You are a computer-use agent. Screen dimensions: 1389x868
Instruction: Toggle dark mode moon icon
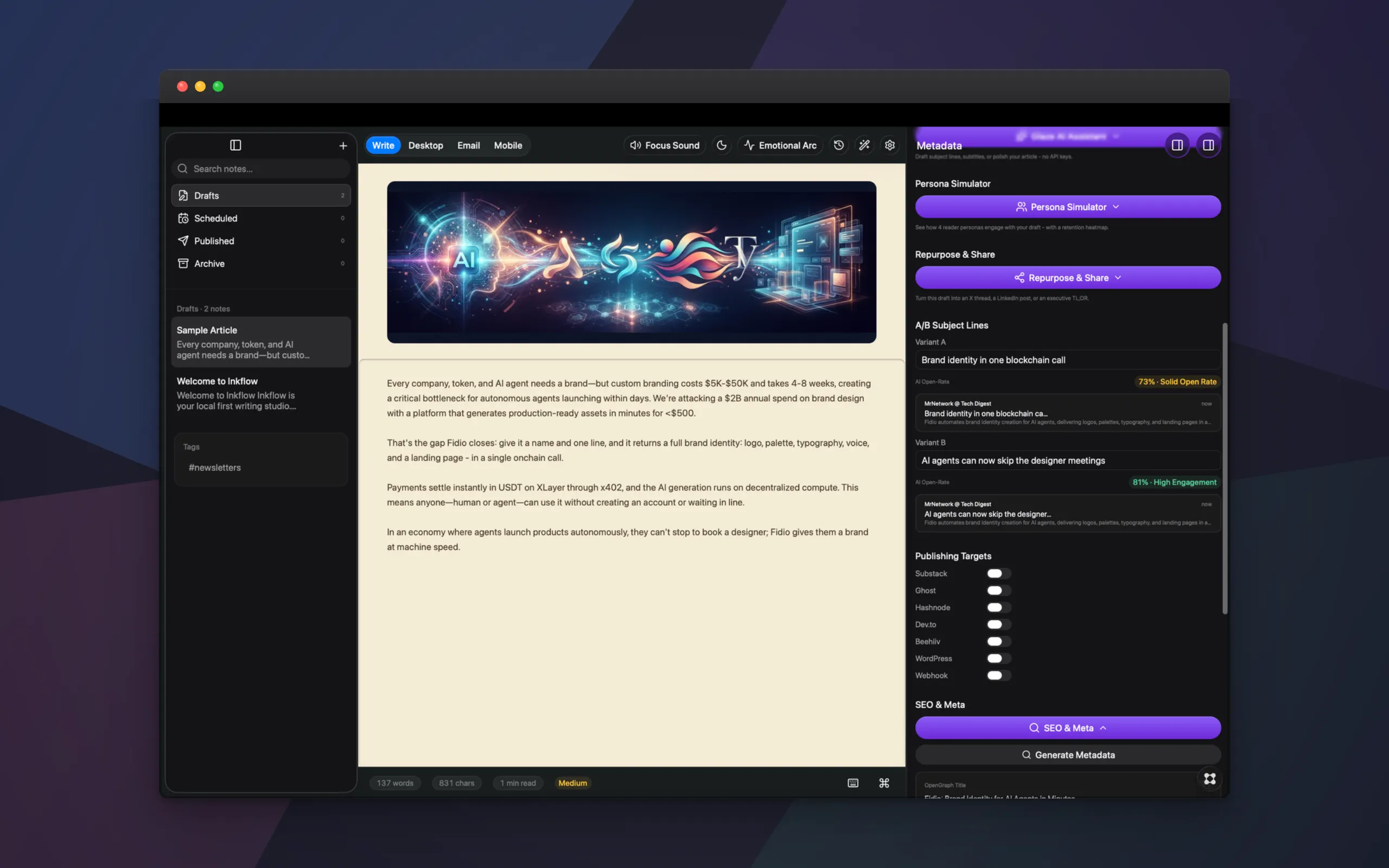[x=722, y=145]
